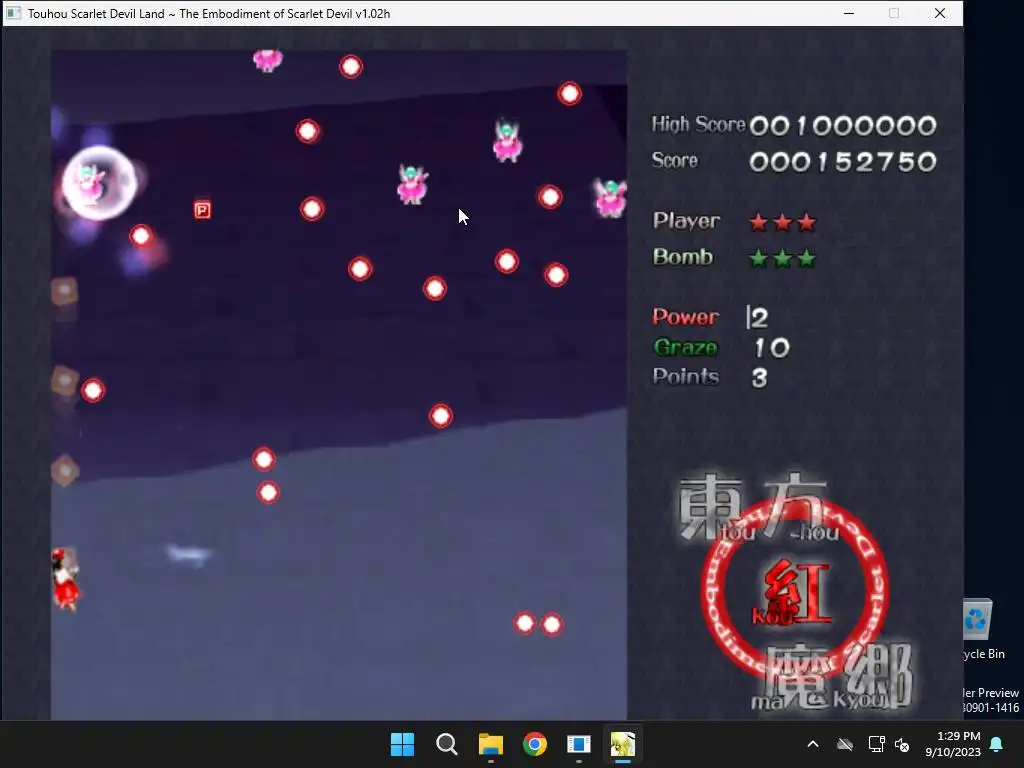Click the red Player life stars
The width and height of the screenshot is (1024, 768).
[782, 223]
